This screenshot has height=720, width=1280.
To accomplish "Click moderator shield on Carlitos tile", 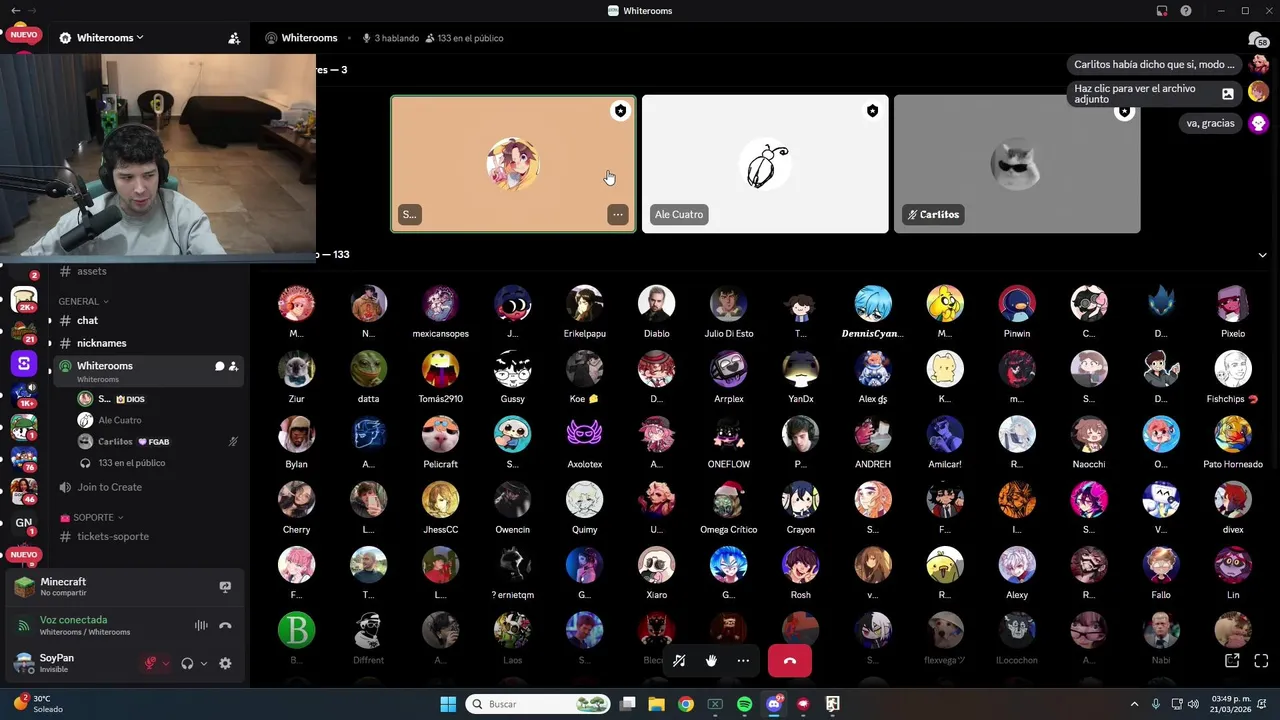I will [x=1124, y=111].
